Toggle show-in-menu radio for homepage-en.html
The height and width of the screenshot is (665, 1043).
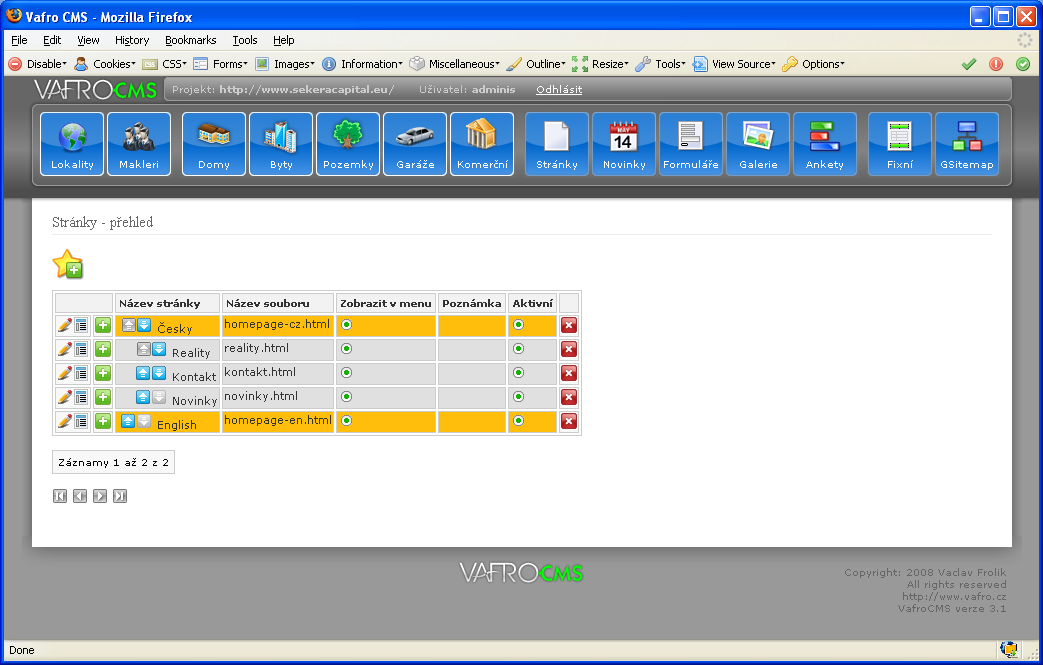point(347,420)
